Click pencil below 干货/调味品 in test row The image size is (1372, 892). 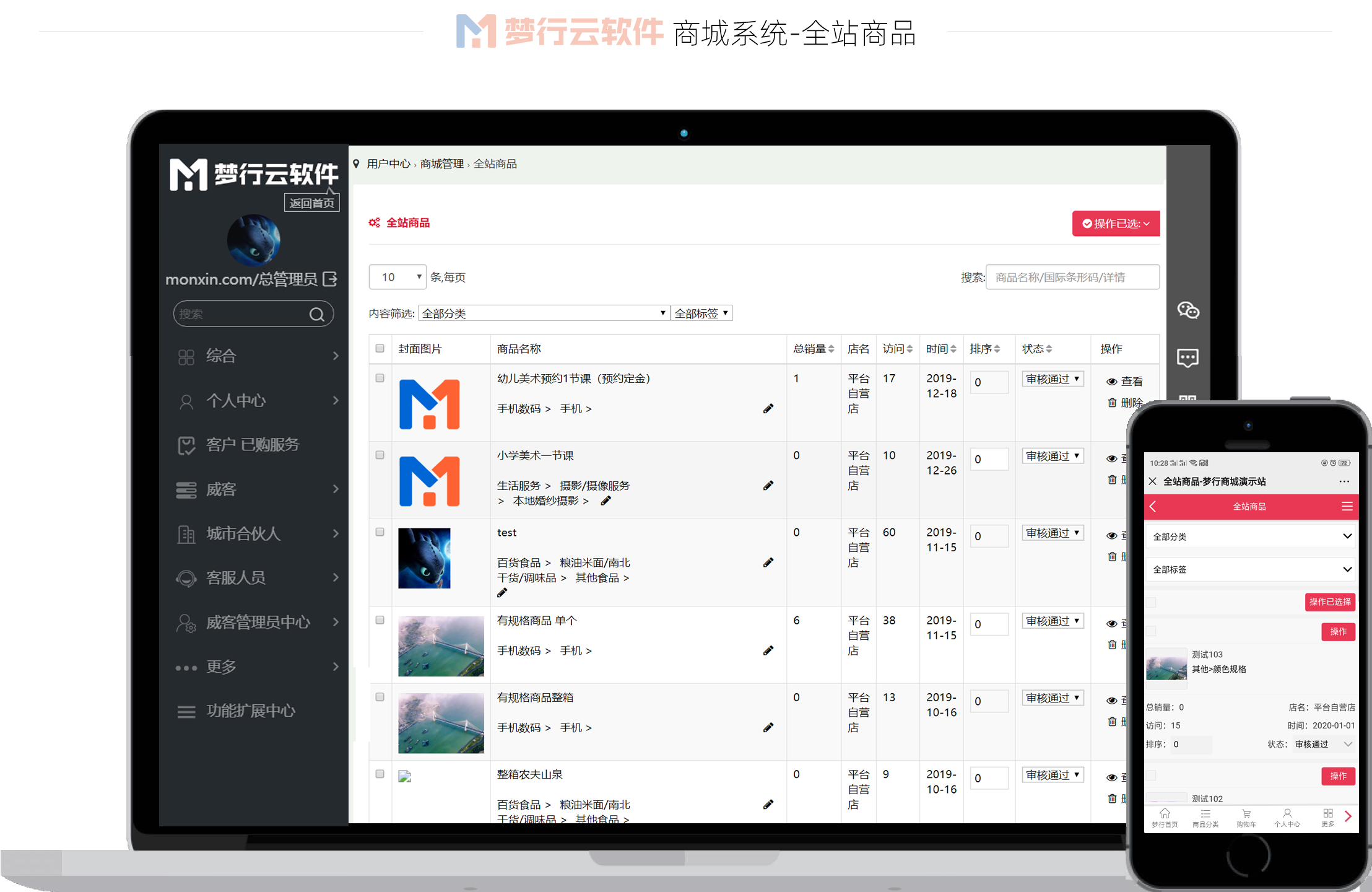pos(502,593)
